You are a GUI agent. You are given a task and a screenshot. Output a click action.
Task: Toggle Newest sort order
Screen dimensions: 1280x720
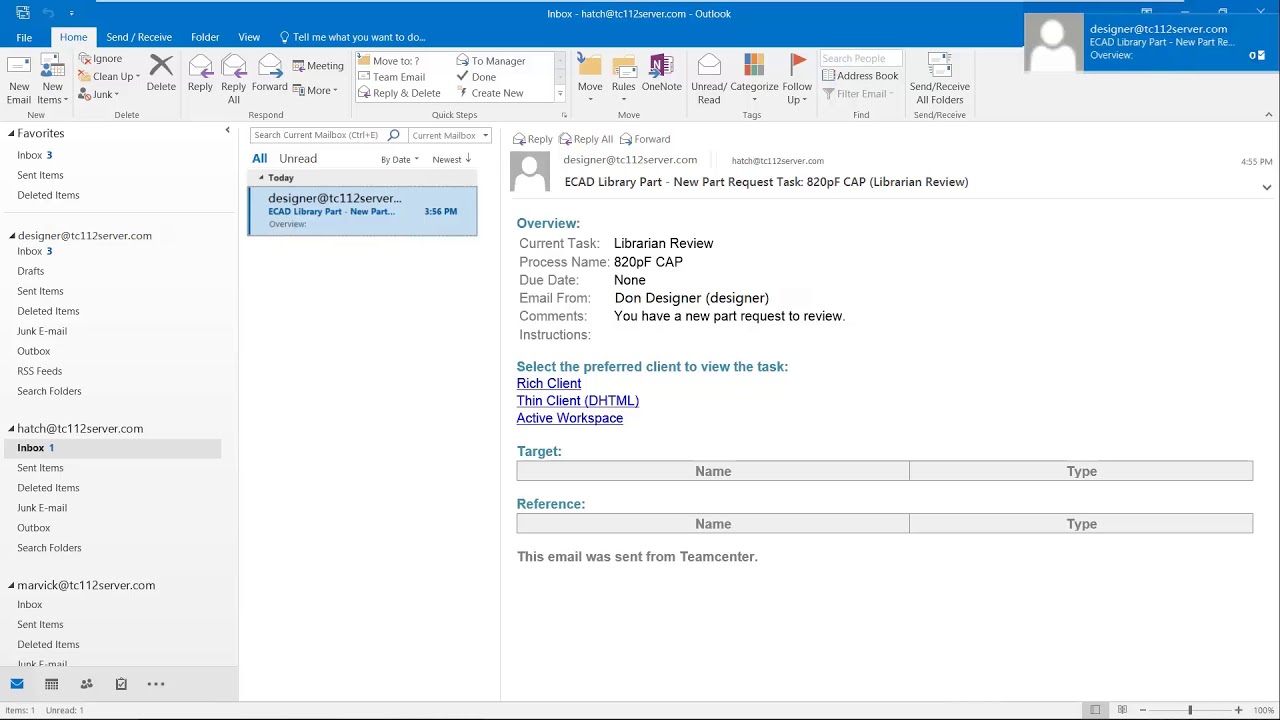pyautogui.click(x=452, y=160)
